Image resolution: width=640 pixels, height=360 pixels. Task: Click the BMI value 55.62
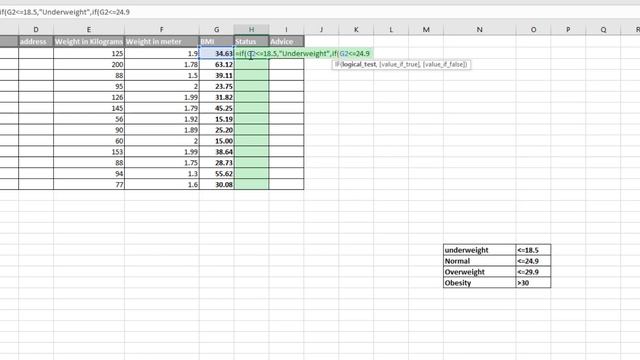[216, 173]
